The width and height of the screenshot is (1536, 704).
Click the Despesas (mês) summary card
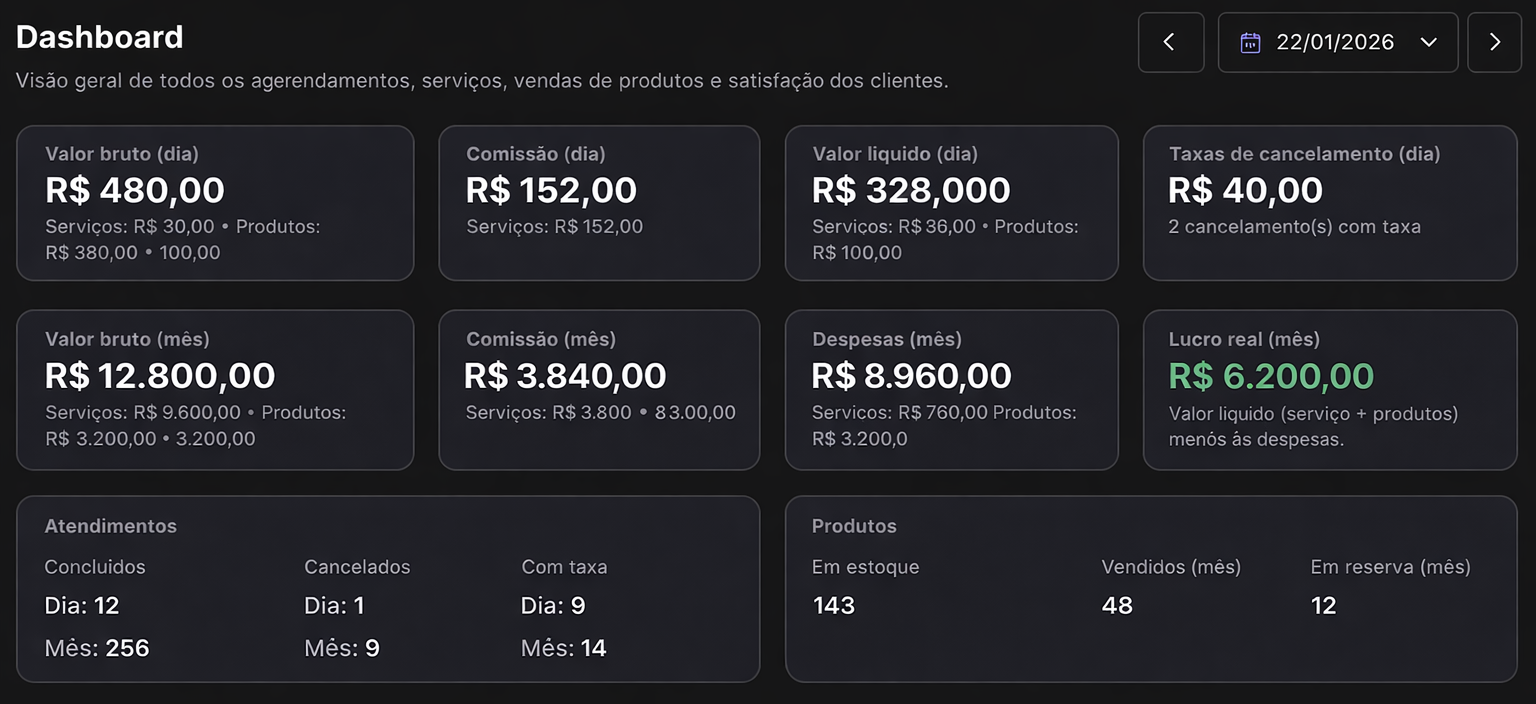[x=951, y=389]
